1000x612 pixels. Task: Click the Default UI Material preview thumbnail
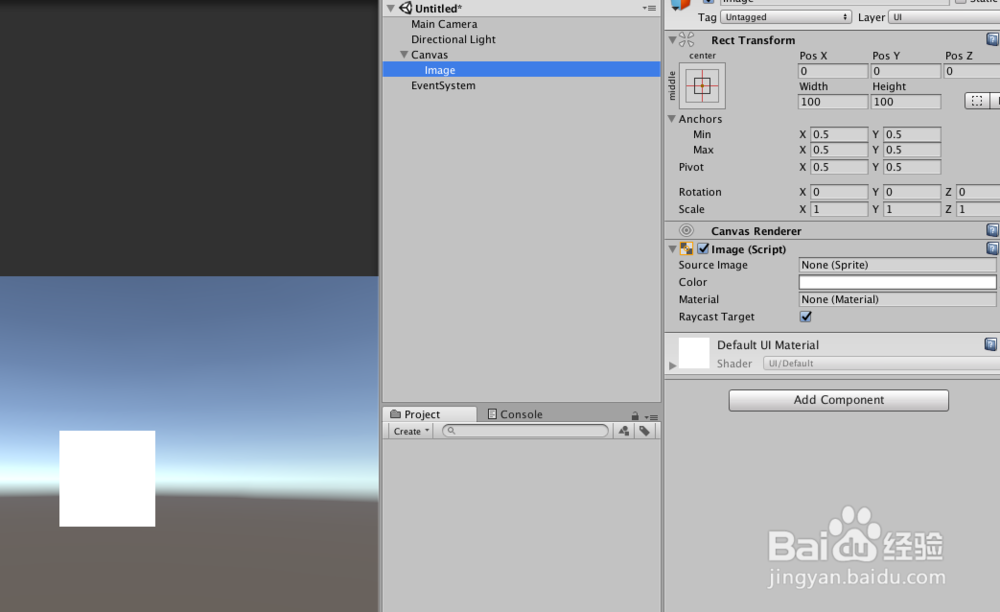coord(694,353)
